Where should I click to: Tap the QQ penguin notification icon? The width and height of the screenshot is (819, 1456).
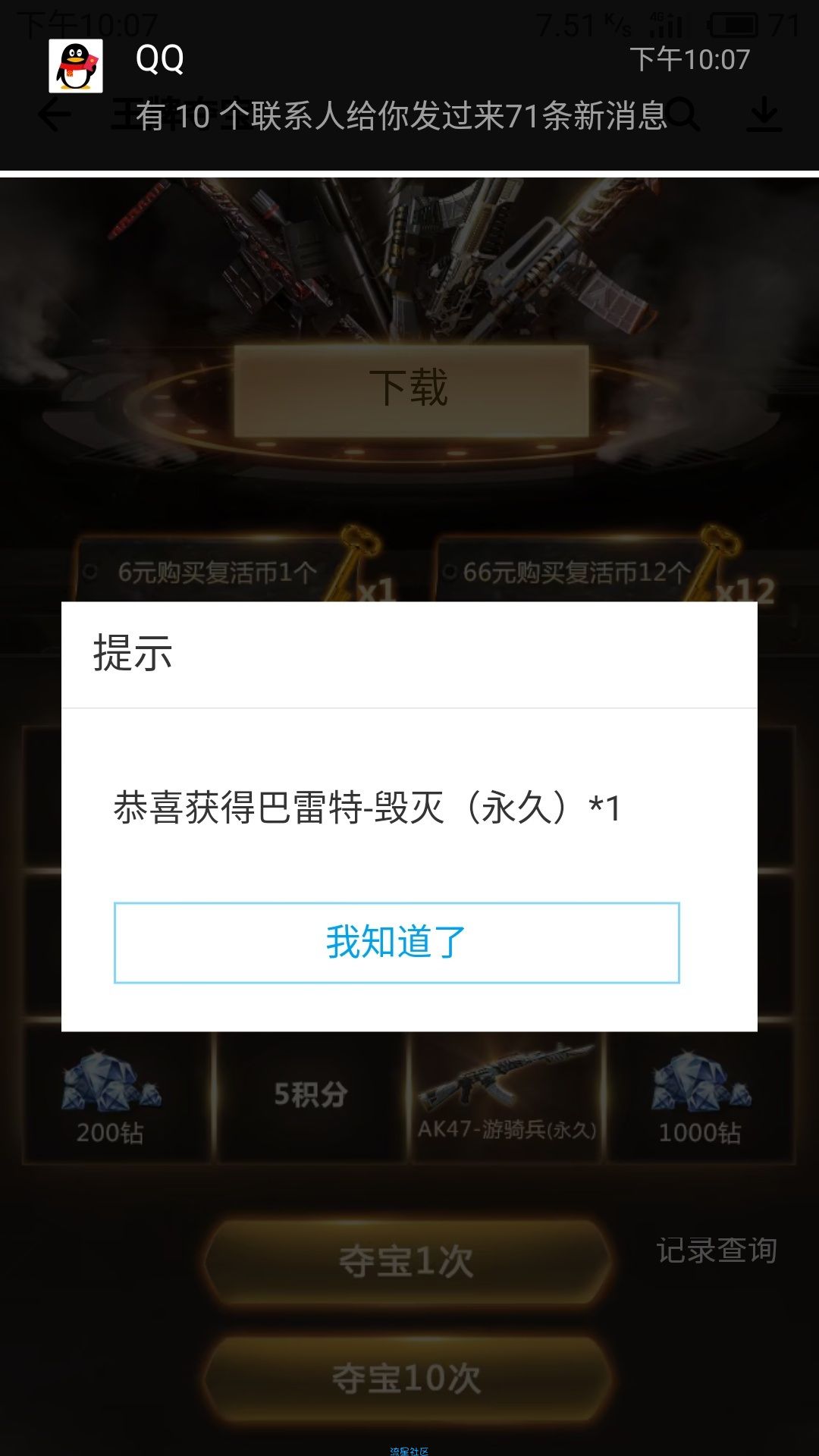(x=76, y=67)
